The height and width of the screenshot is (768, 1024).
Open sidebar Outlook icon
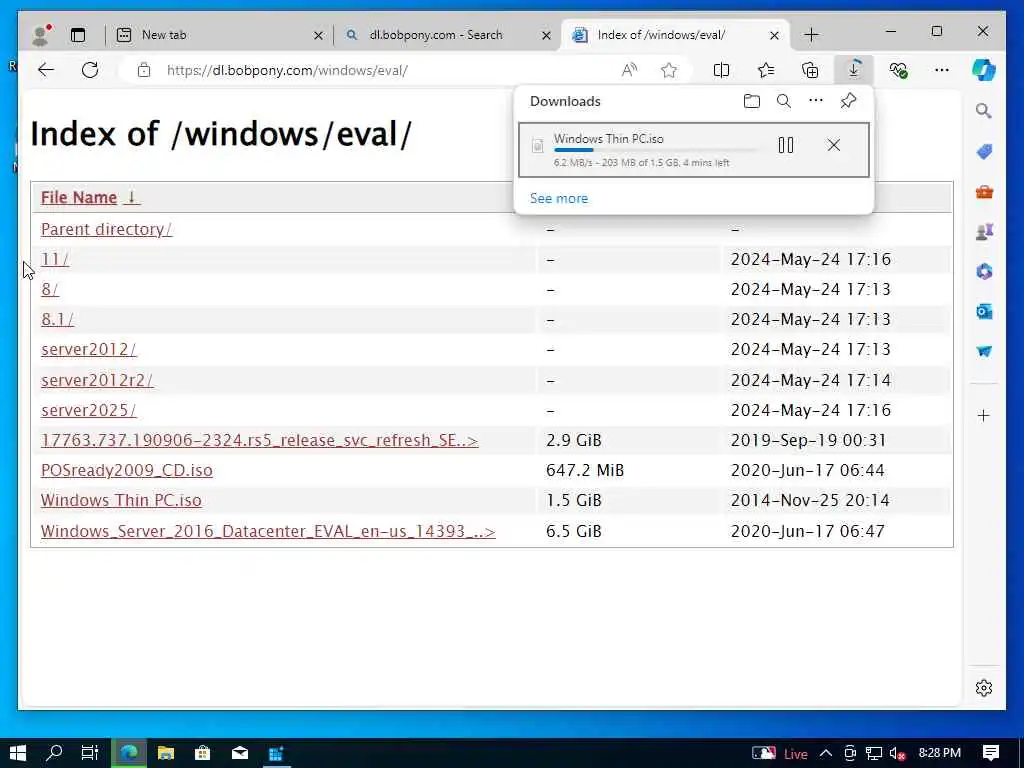pyautogui.click(x=984, y=312)
